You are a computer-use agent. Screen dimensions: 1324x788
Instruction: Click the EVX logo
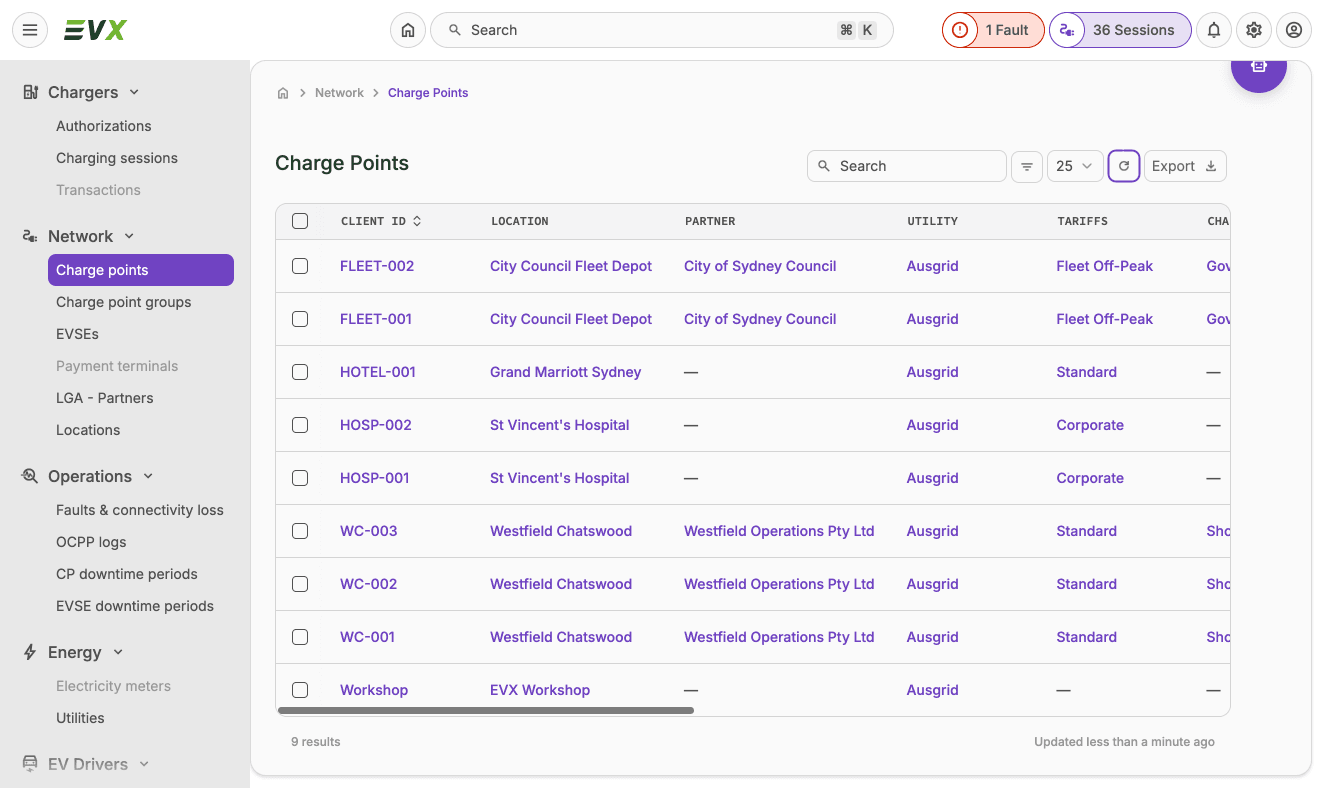tap(95, 30)
